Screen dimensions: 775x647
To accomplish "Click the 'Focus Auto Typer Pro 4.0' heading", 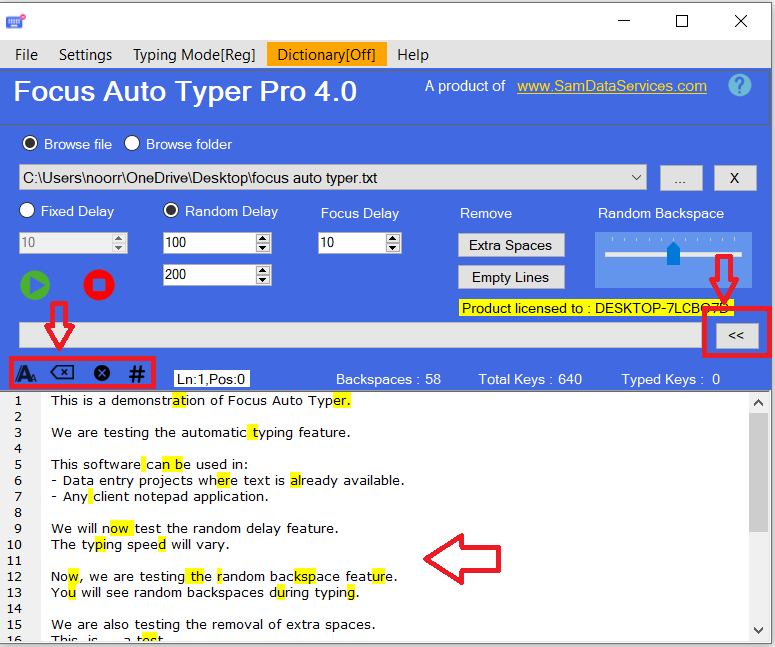I will point(185,91).
